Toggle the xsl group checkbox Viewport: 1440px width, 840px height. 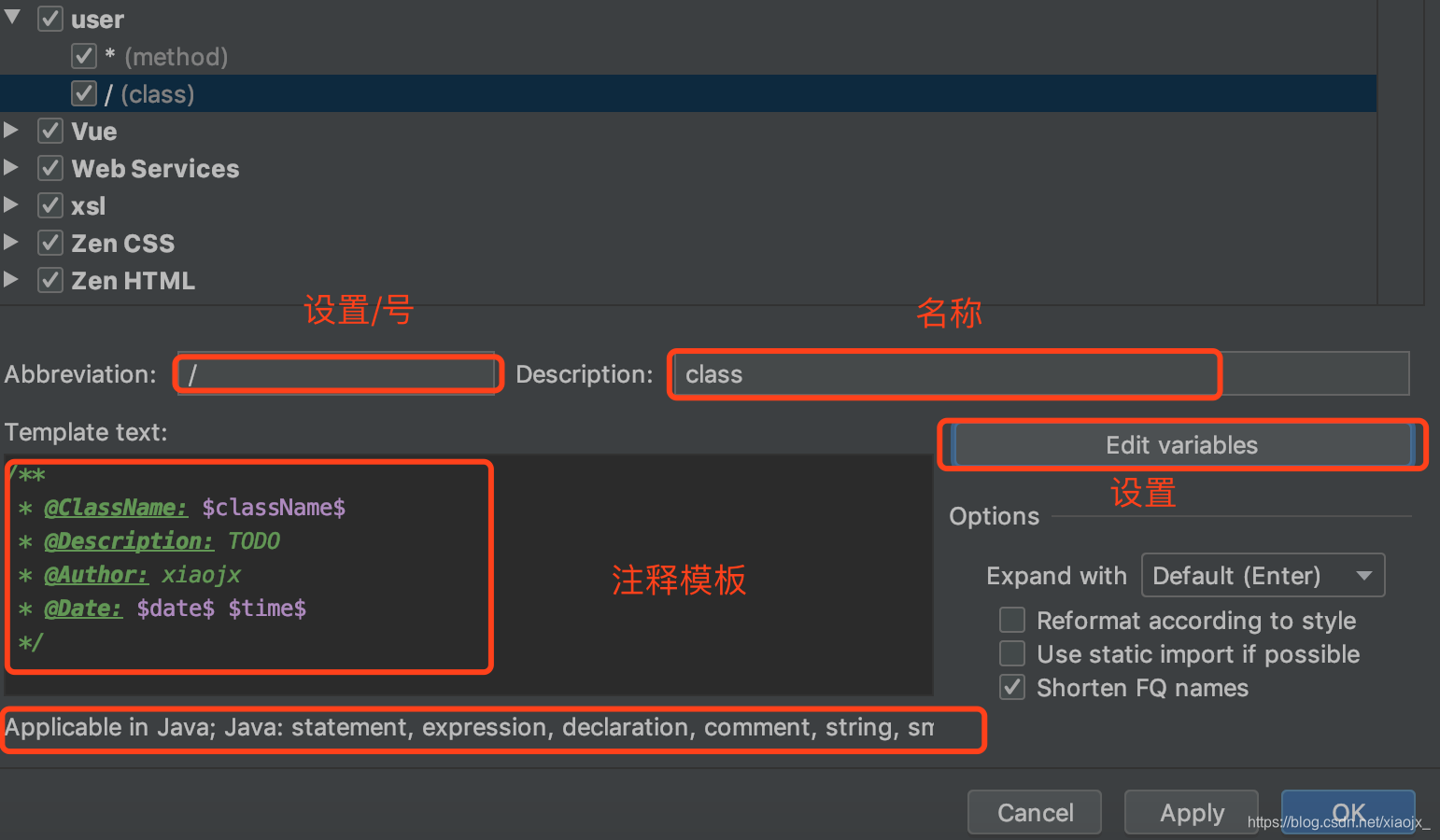50,205
